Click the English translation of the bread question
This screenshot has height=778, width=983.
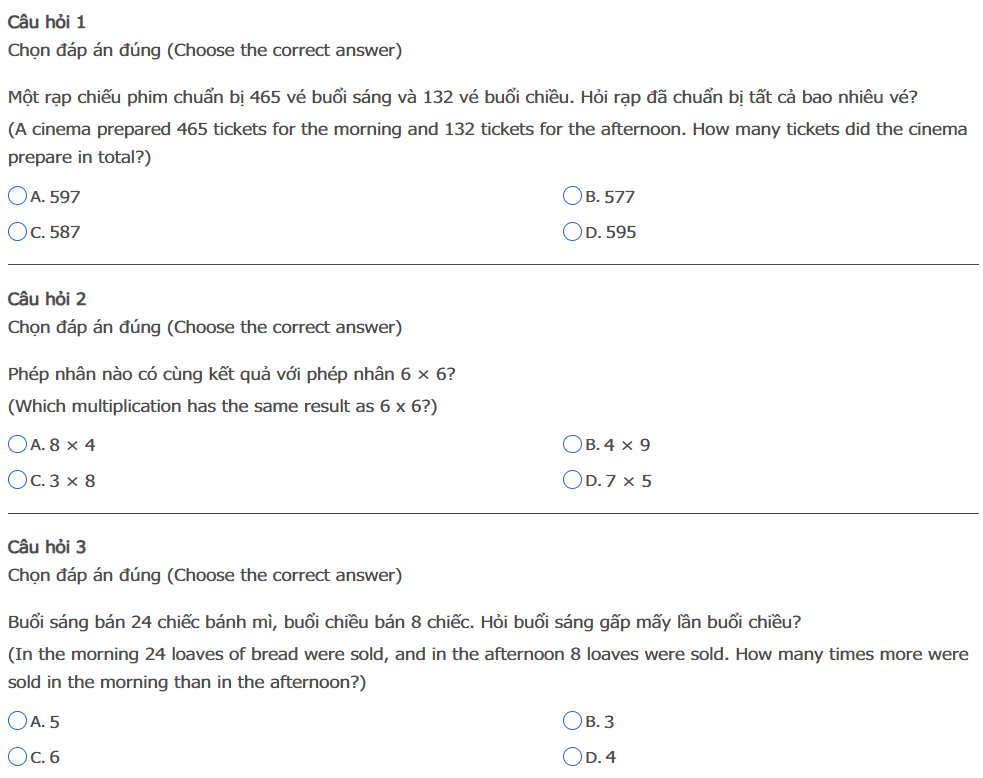pos(488,654)
